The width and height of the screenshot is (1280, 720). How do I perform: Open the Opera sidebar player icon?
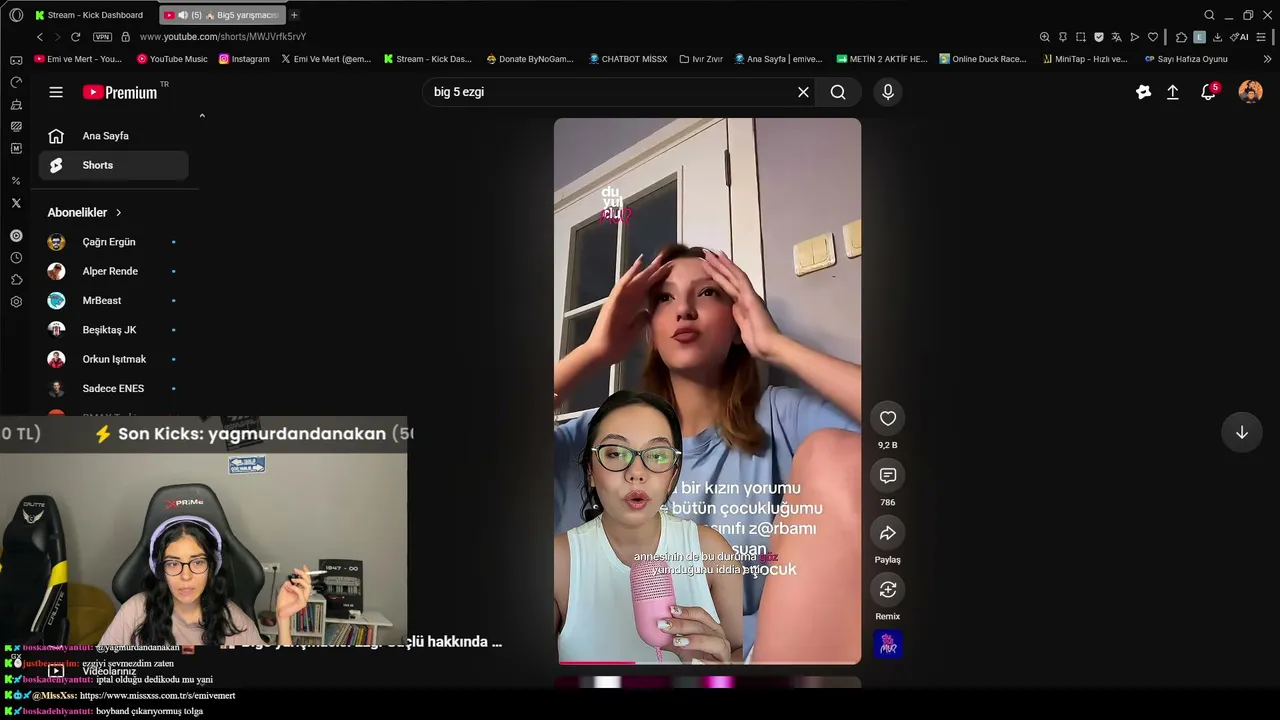tap(16, 236)
